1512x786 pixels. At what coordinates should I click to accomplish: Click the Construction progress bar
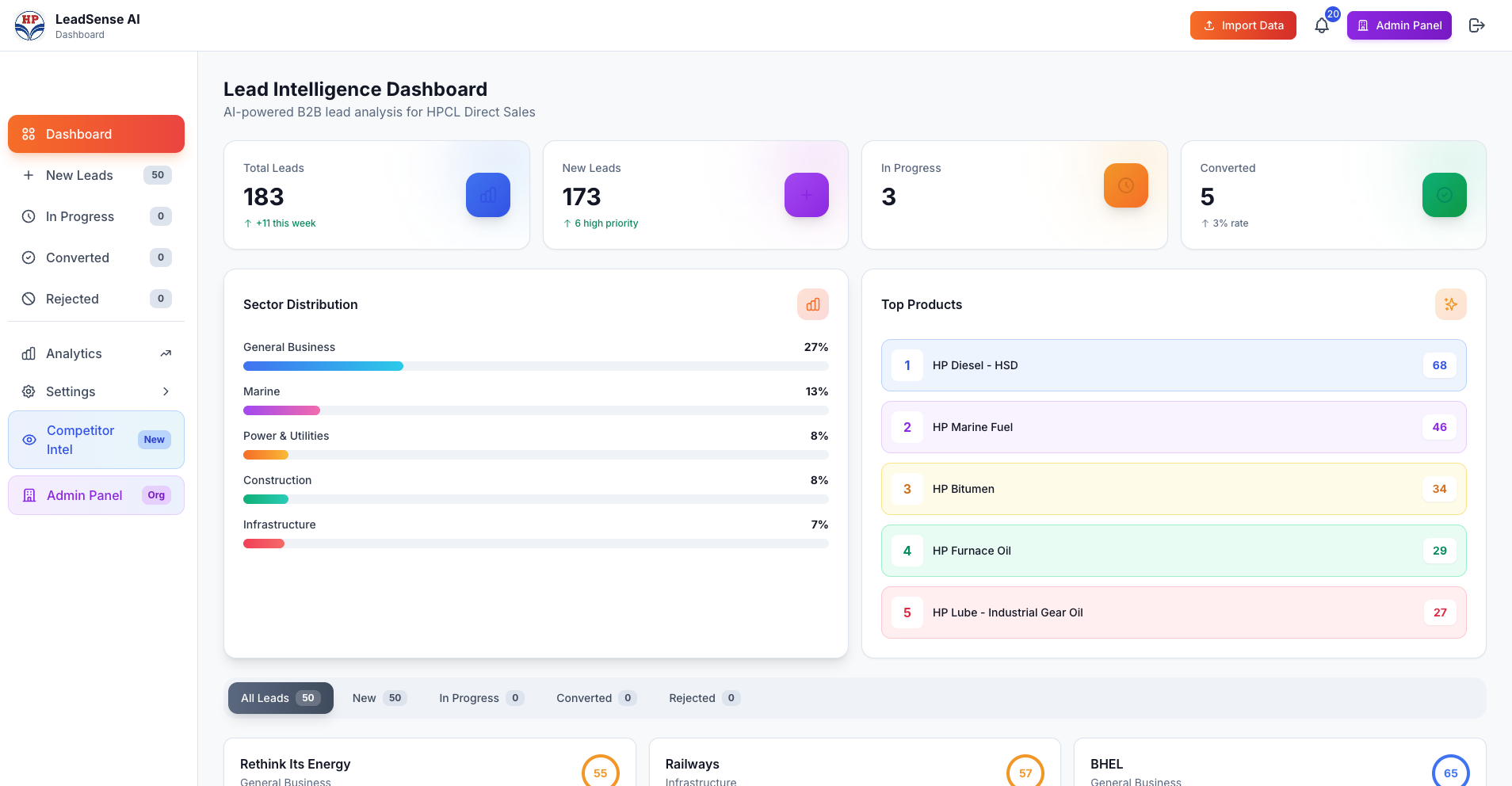(536, 499)
